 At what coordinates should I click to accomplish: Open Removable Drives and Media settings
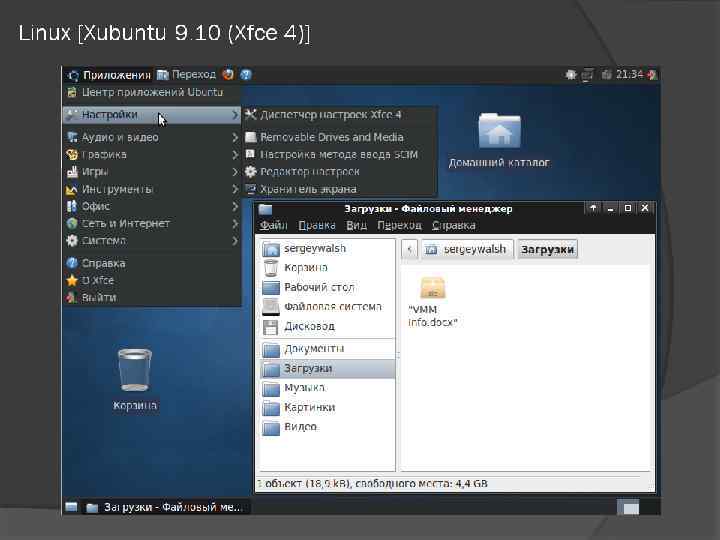click(x=339, y=137)
